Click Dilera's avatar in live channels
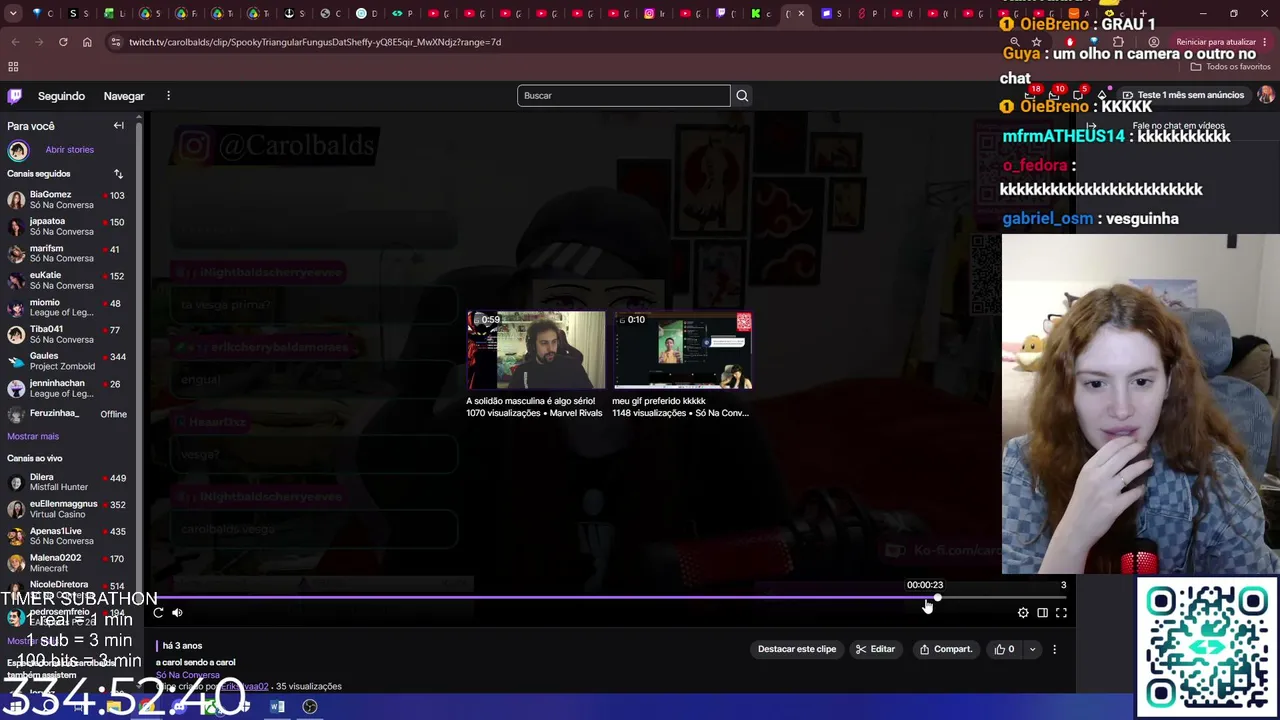 (16, 483)
